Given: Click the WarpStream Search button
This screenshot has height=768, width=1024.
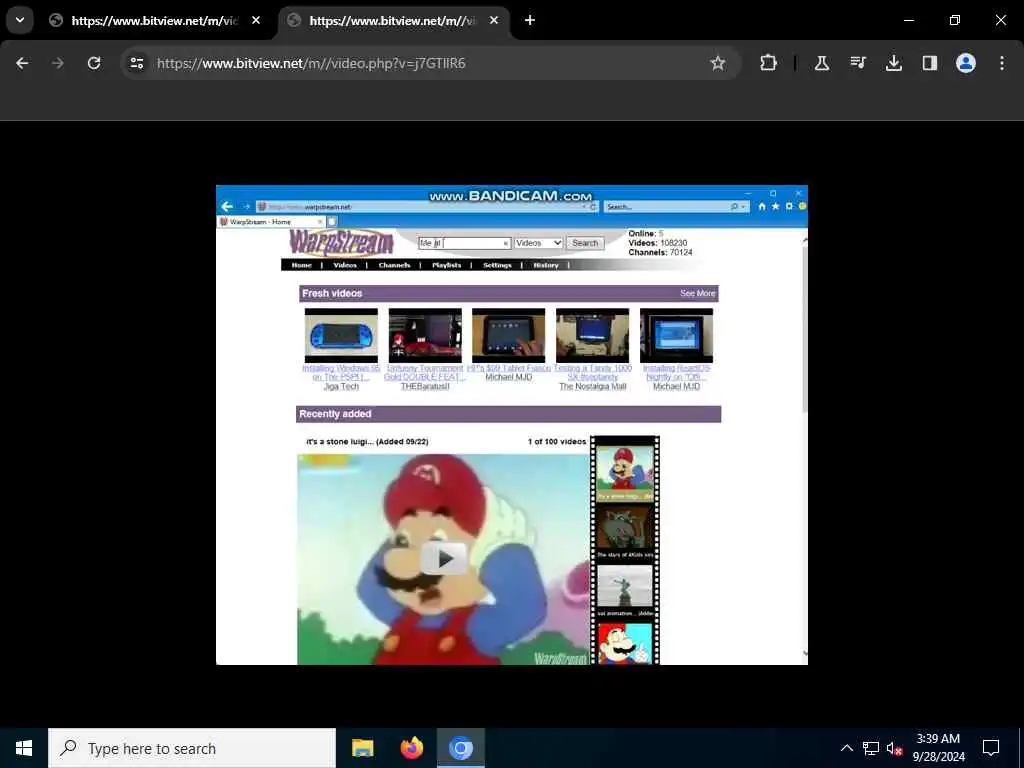Looking at the screenshot, I should point(585,243).
